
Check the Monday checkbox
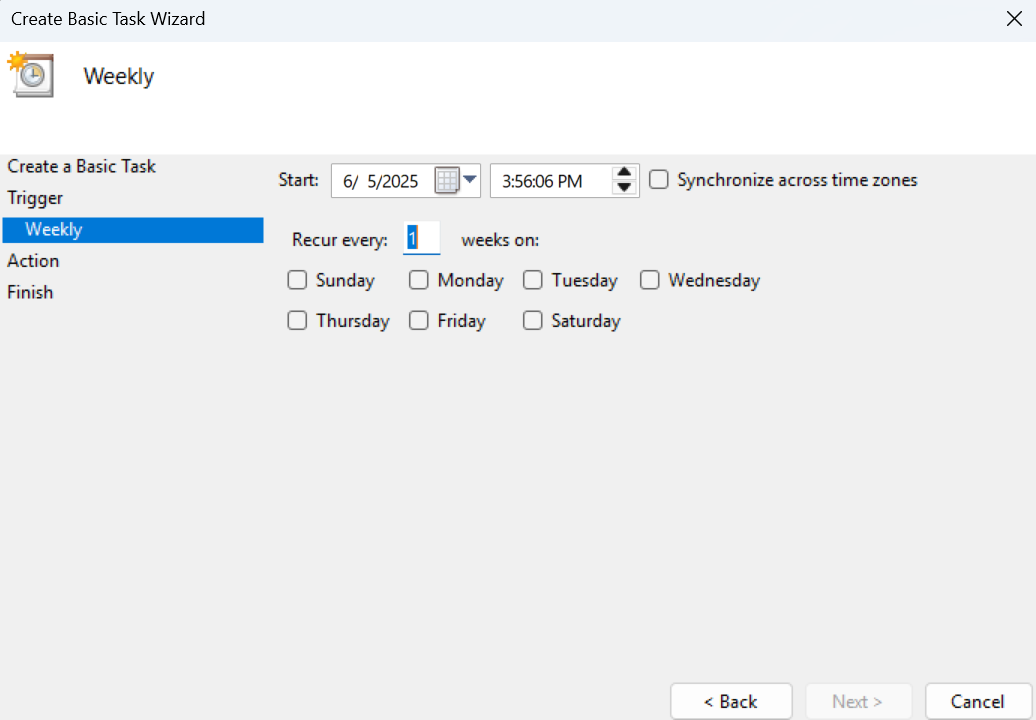tap(419, 281)
